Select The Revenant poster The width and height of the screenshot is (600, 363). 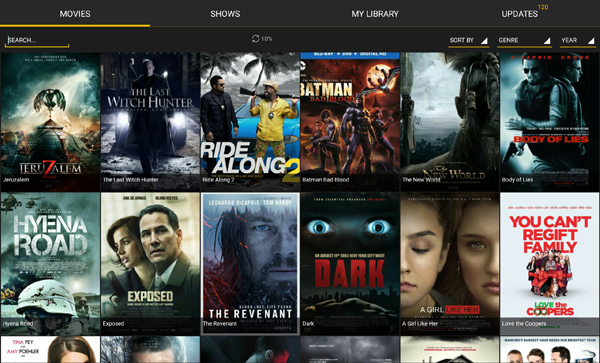click(250, 264)
